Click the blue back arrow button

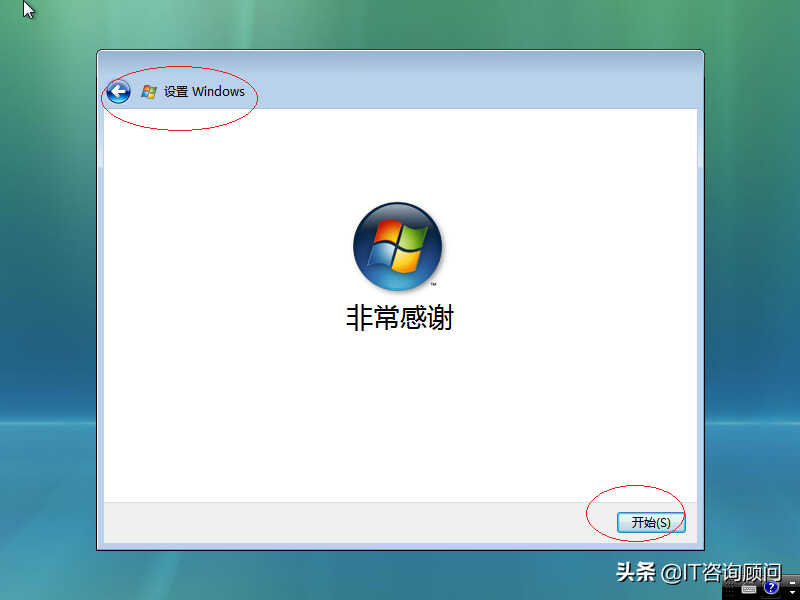[x=118, y=92]
